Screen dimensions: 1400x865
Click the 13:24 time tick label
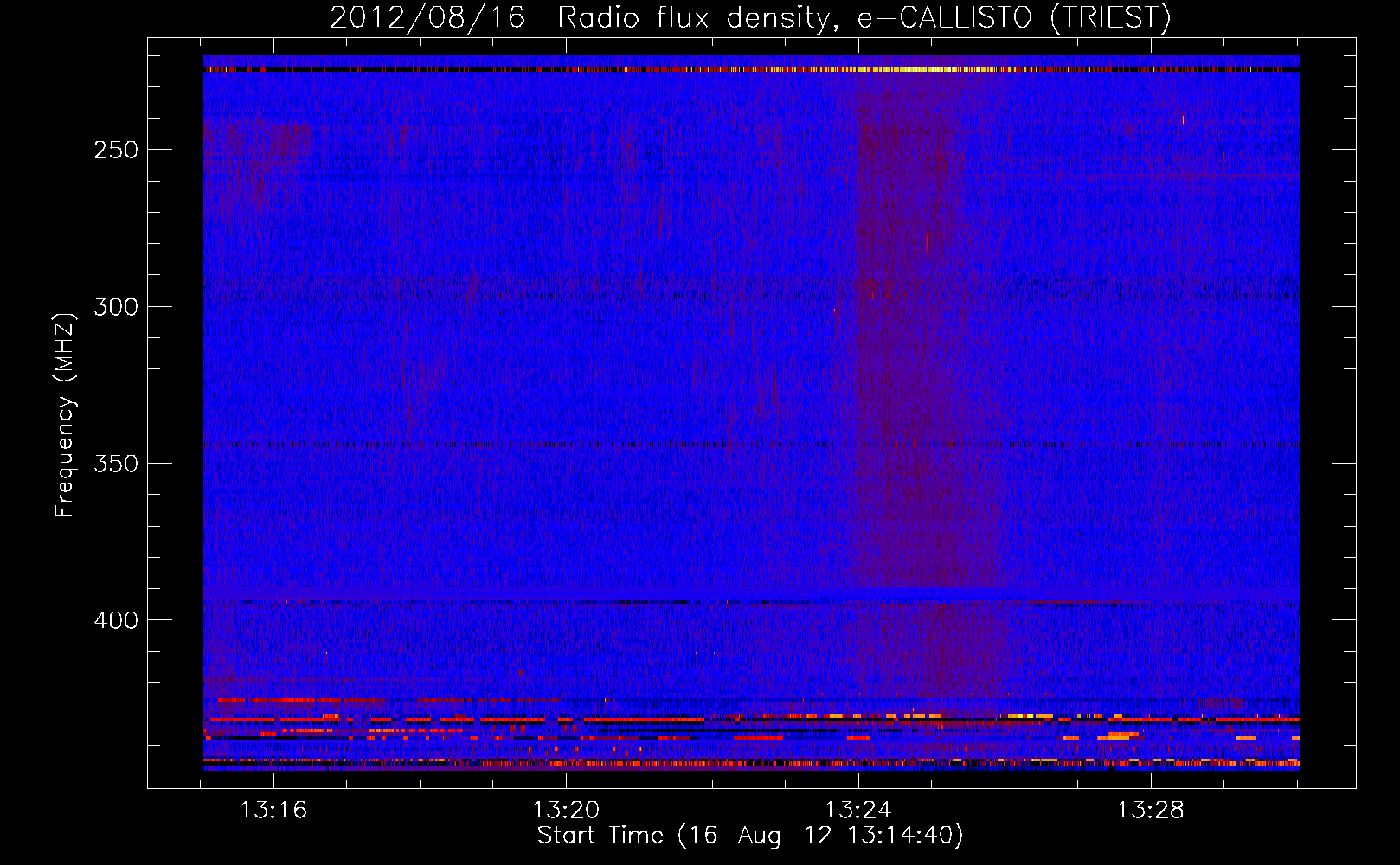[x=857, y=811]
